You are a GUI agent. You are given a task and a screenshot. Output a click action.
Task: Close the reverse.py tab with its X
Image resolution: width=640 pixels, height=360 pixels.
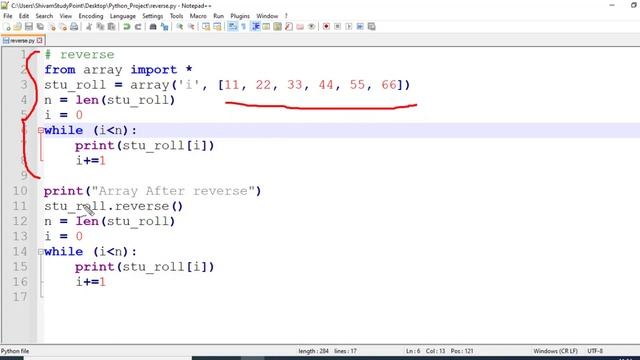tap(39, 40)
